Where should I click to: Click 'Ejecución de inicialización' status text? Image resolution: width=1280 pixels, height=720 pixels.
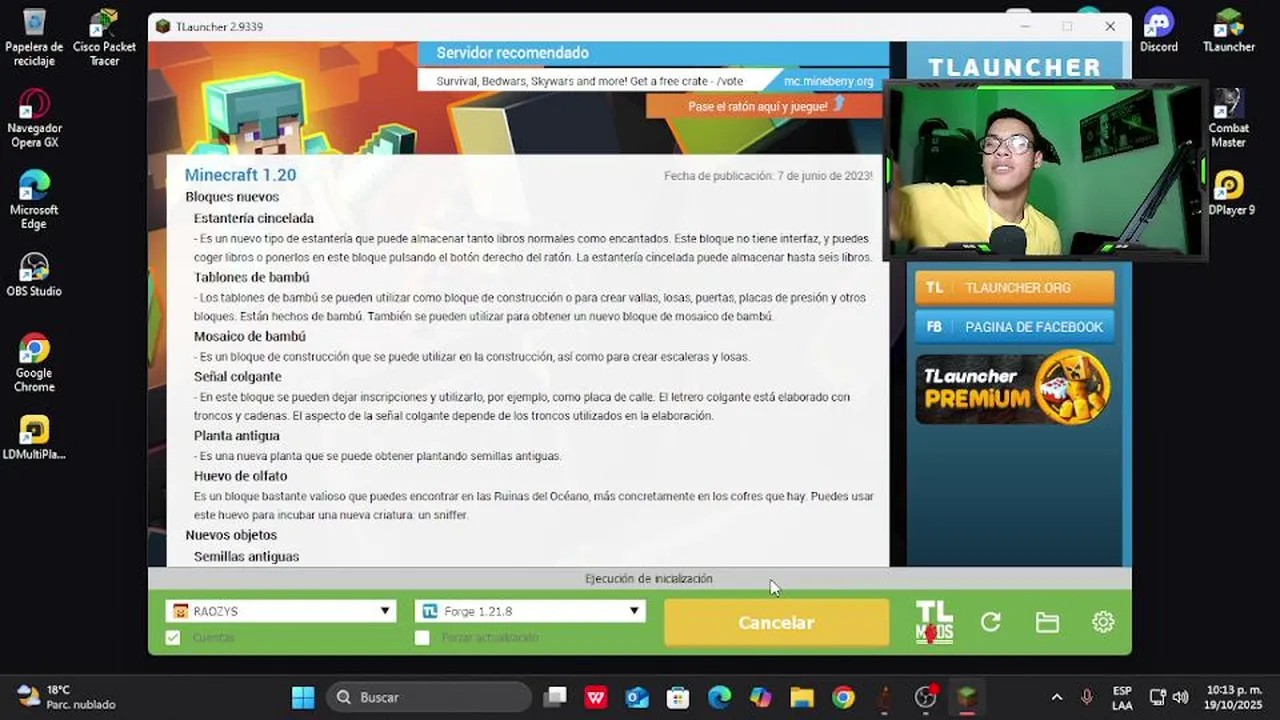pos(649,579)
